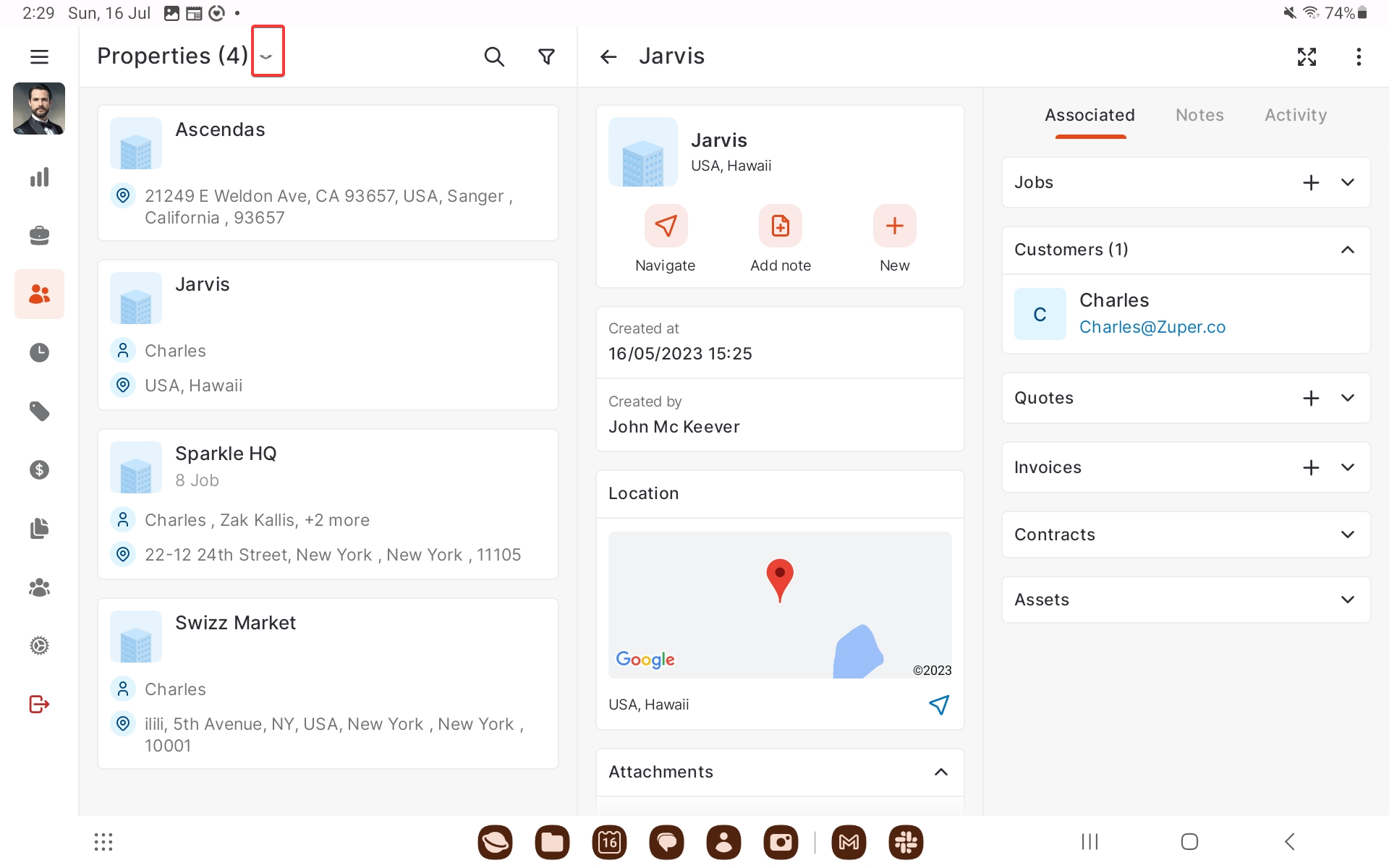Expand the Contracts section

pyautogui.click(x=1347, y=535)
